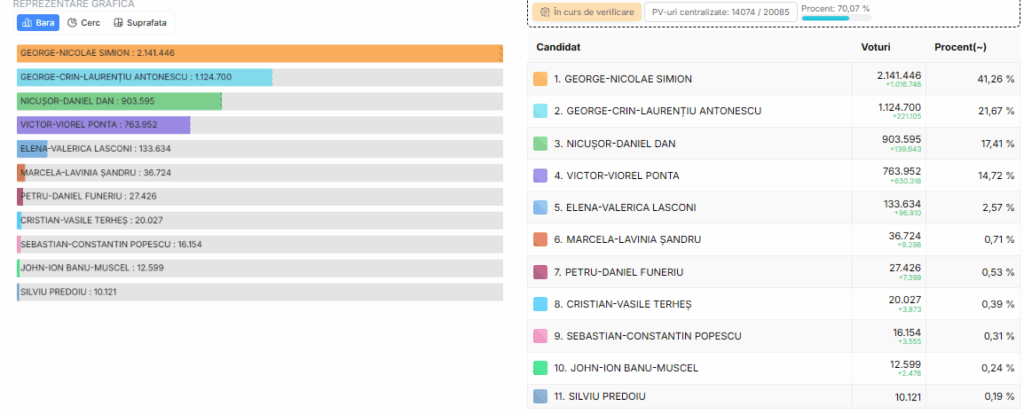
Task: Click the În curs de verificare badge
Action: pyautogui.click(x=586, y=12)
